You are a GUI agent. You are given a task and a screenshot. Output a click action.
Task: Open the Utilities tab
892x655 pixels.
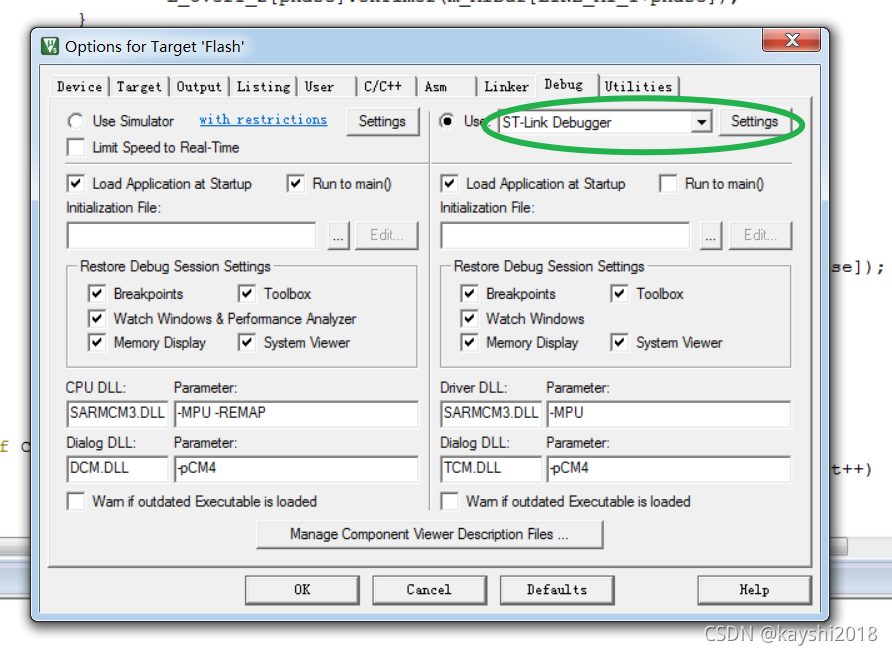point(638,86)
